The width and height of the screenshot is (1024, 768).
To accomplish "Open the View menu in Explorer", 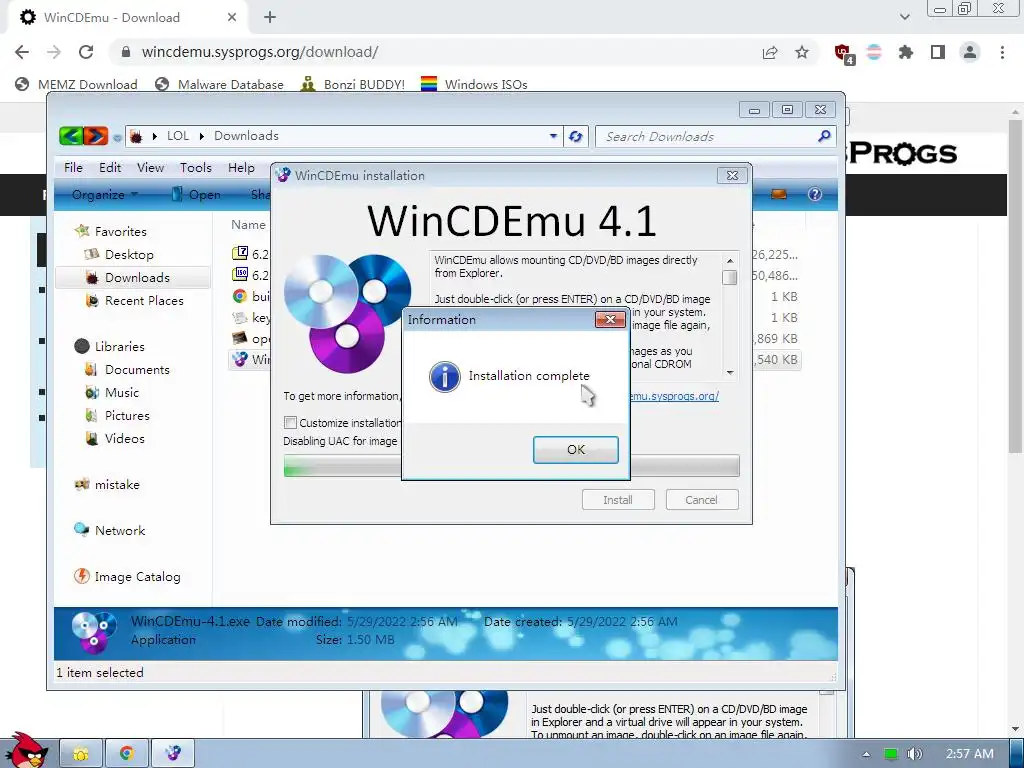I will pyautogui.click(x=150, y=168).
